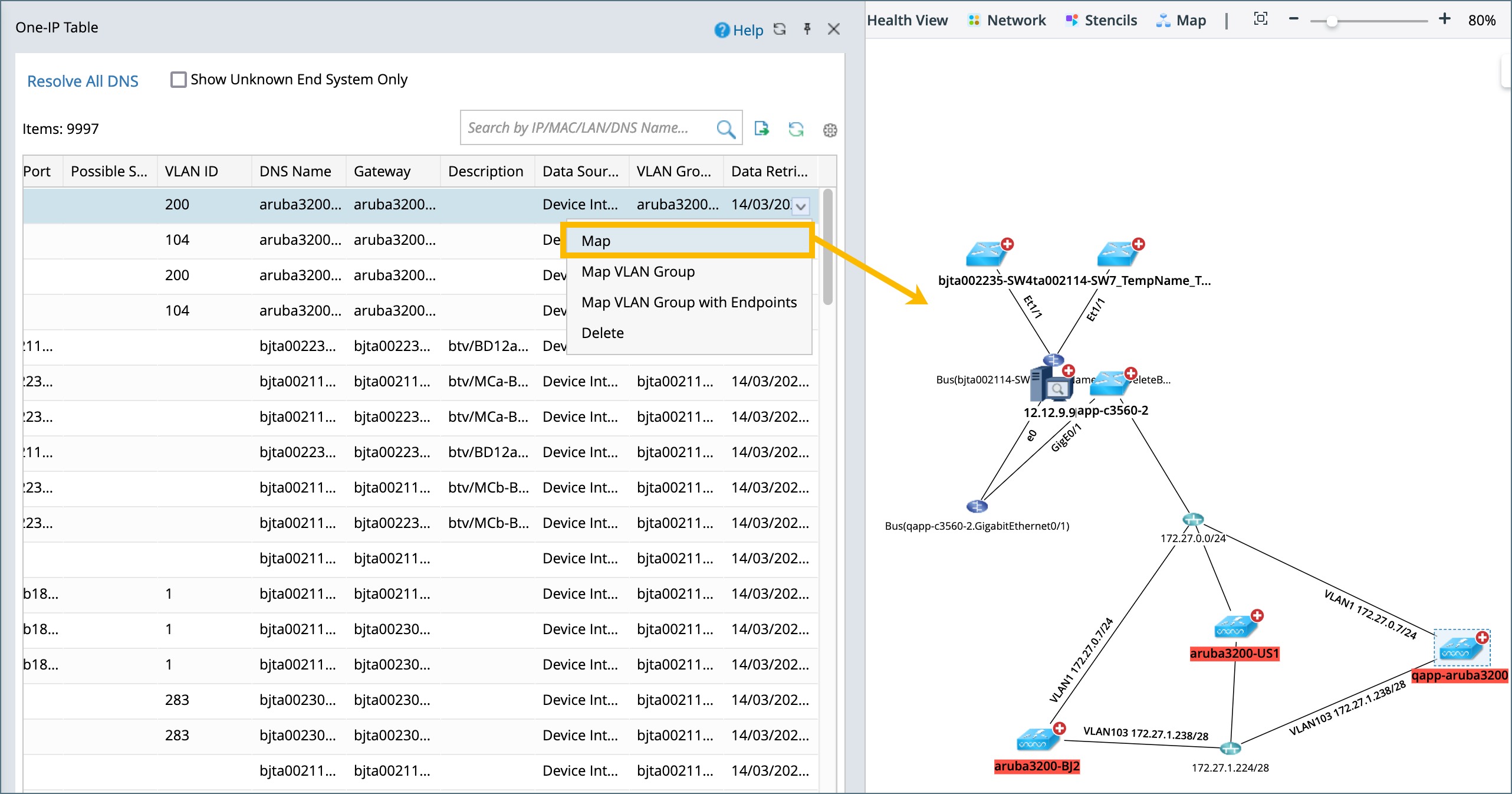
Task: Toggle Show Unknown End System Only
Action: pyautogui.click(x=178, y=79)
